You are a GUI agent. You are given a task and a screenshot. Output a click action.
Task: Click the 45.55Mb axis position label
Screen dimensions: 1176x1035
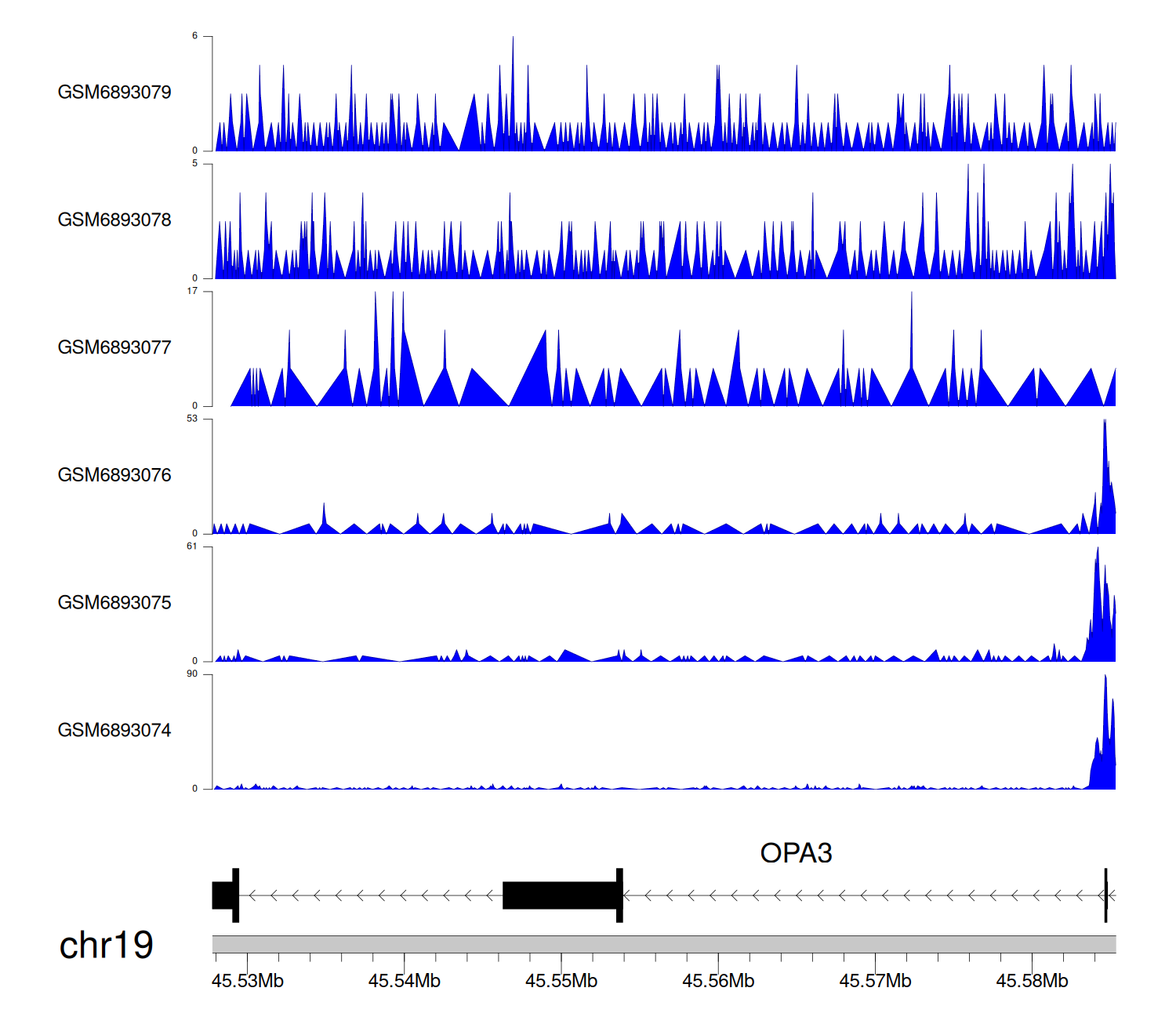click(561, 982)
